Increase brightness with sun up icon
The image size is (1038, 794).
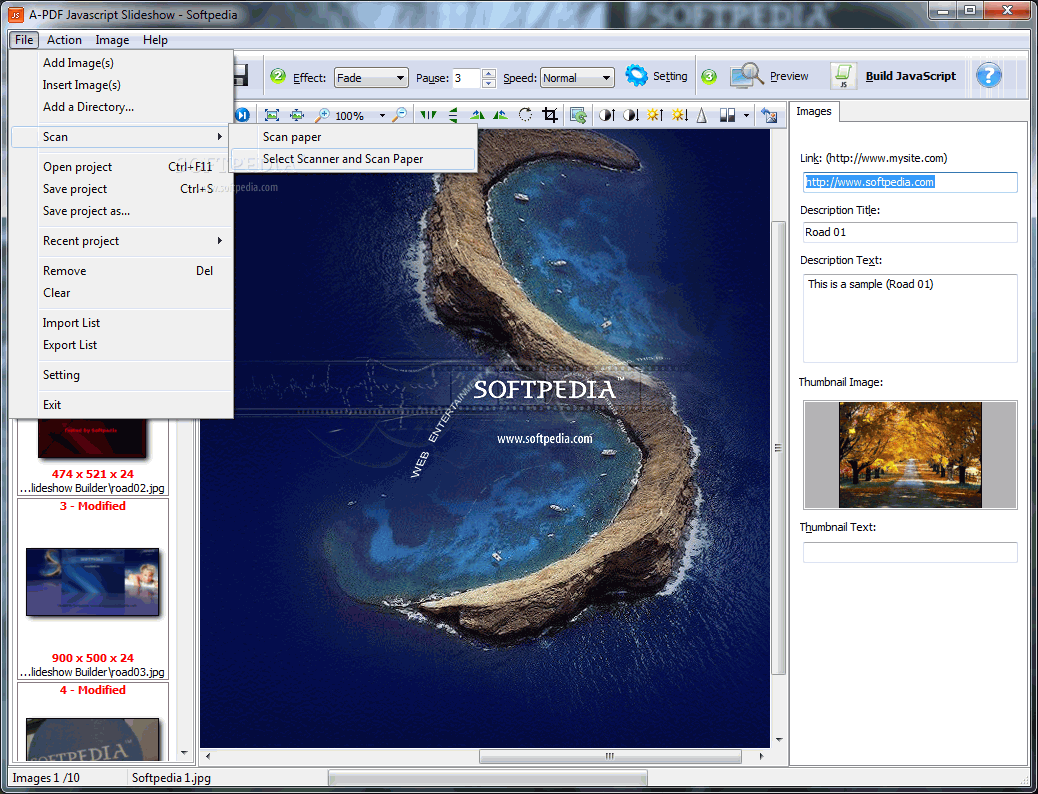coord(655,115)
